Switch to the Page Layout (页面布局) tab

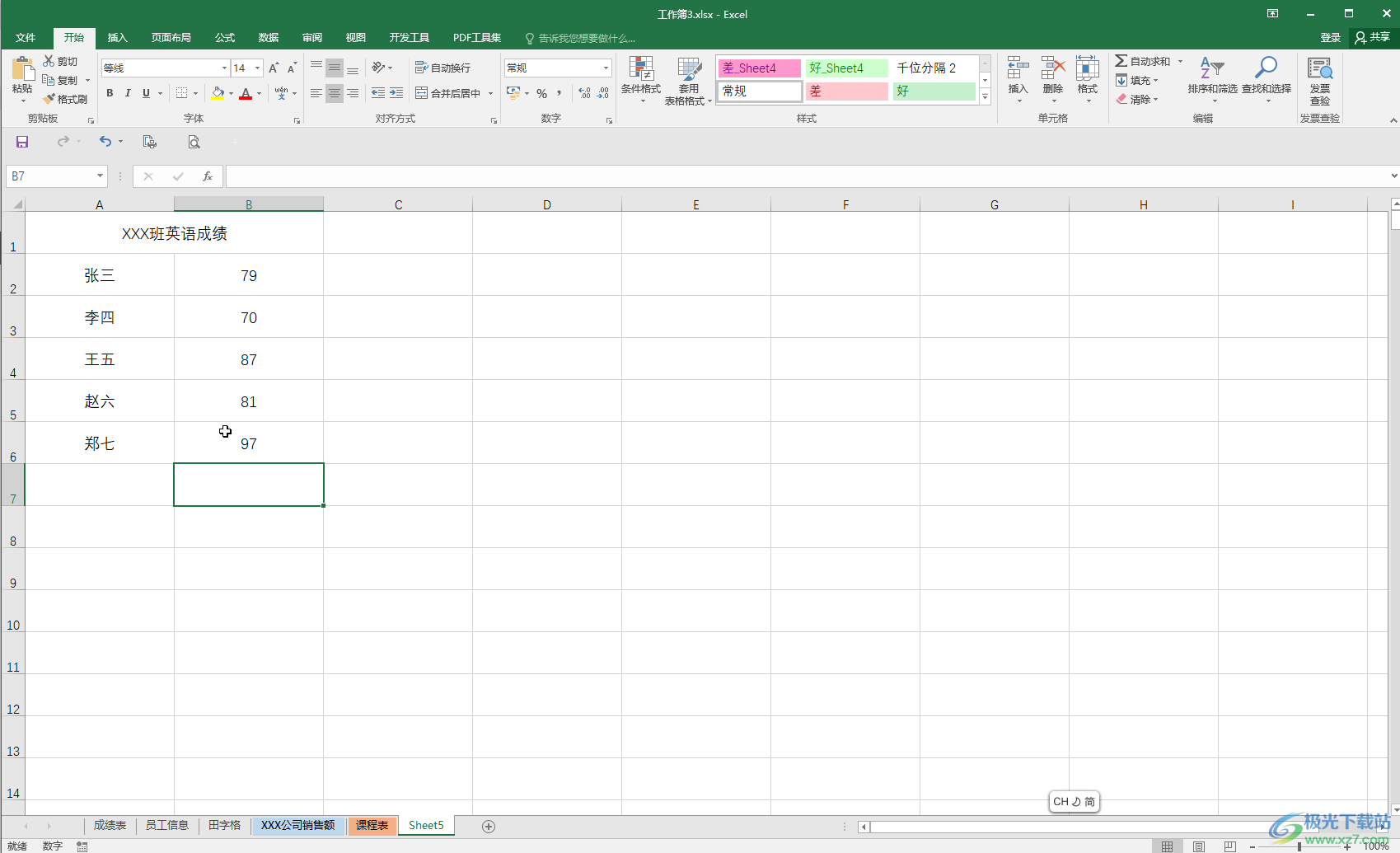tap(171, 38)
